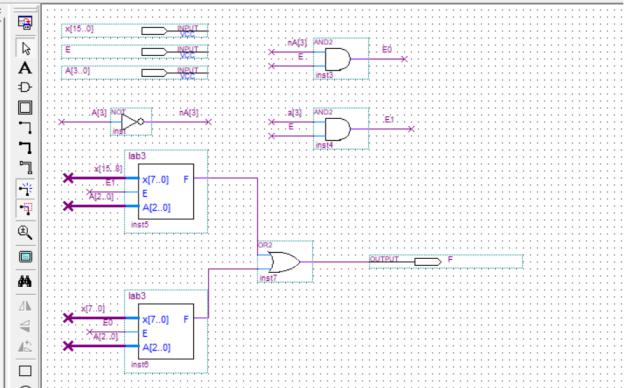Toggle Use Partial Line Selection button
The width and height of the screenshot is (624, 388).
tap(25, 209)
